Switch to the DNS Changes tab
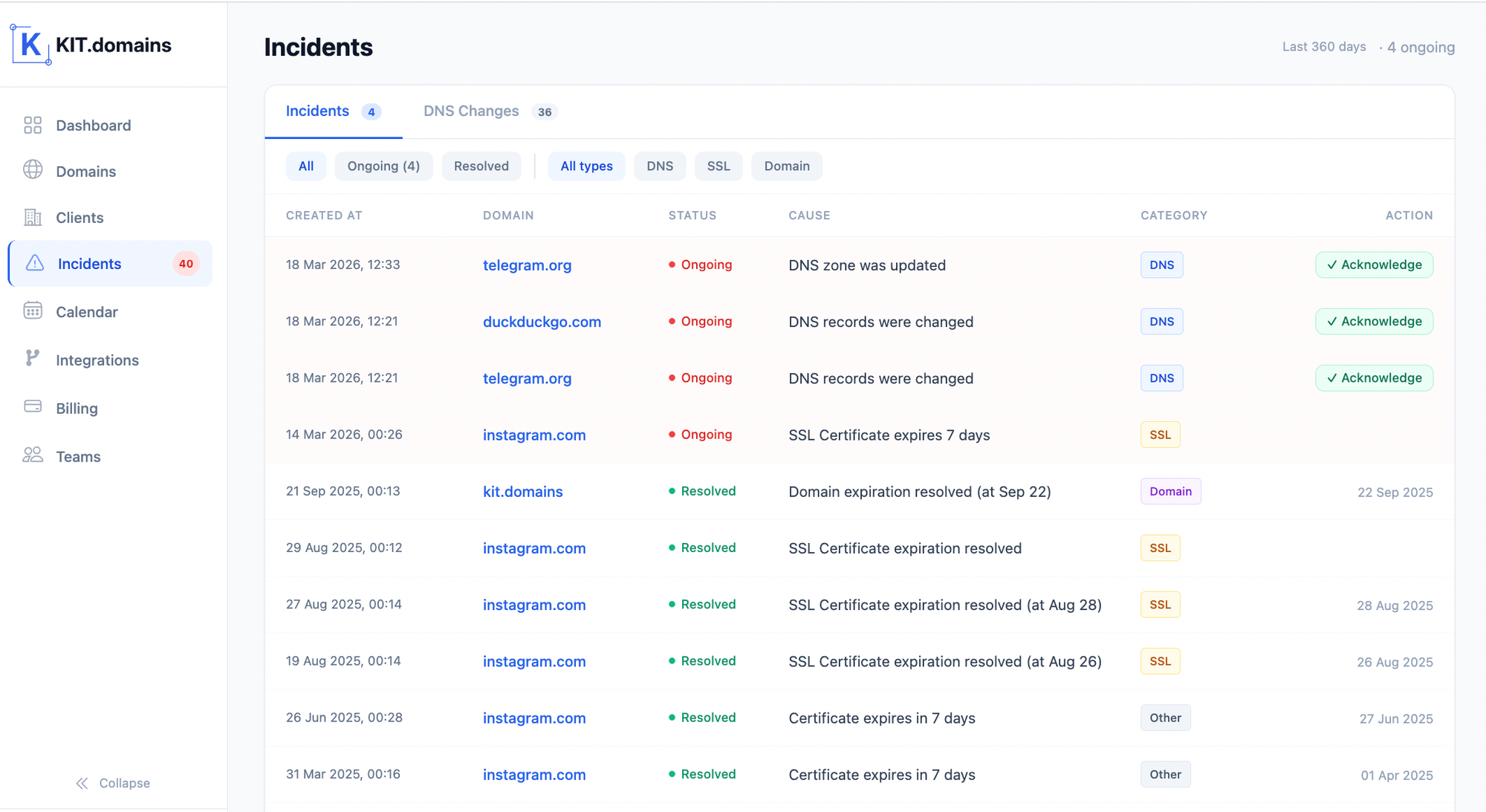Image resolution: width=1486 pixels, height=812 pixels. coord(470,111)
